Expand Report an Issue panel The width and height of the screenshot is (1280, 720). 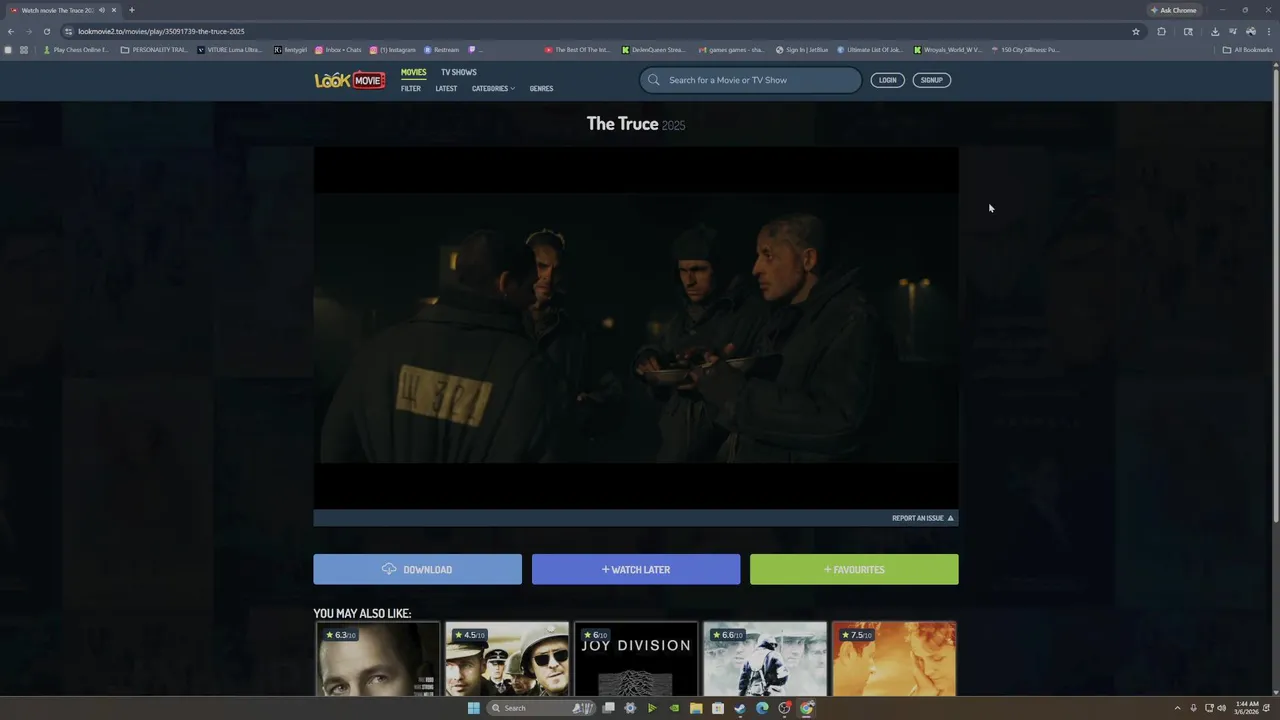[x=923, y=518]
